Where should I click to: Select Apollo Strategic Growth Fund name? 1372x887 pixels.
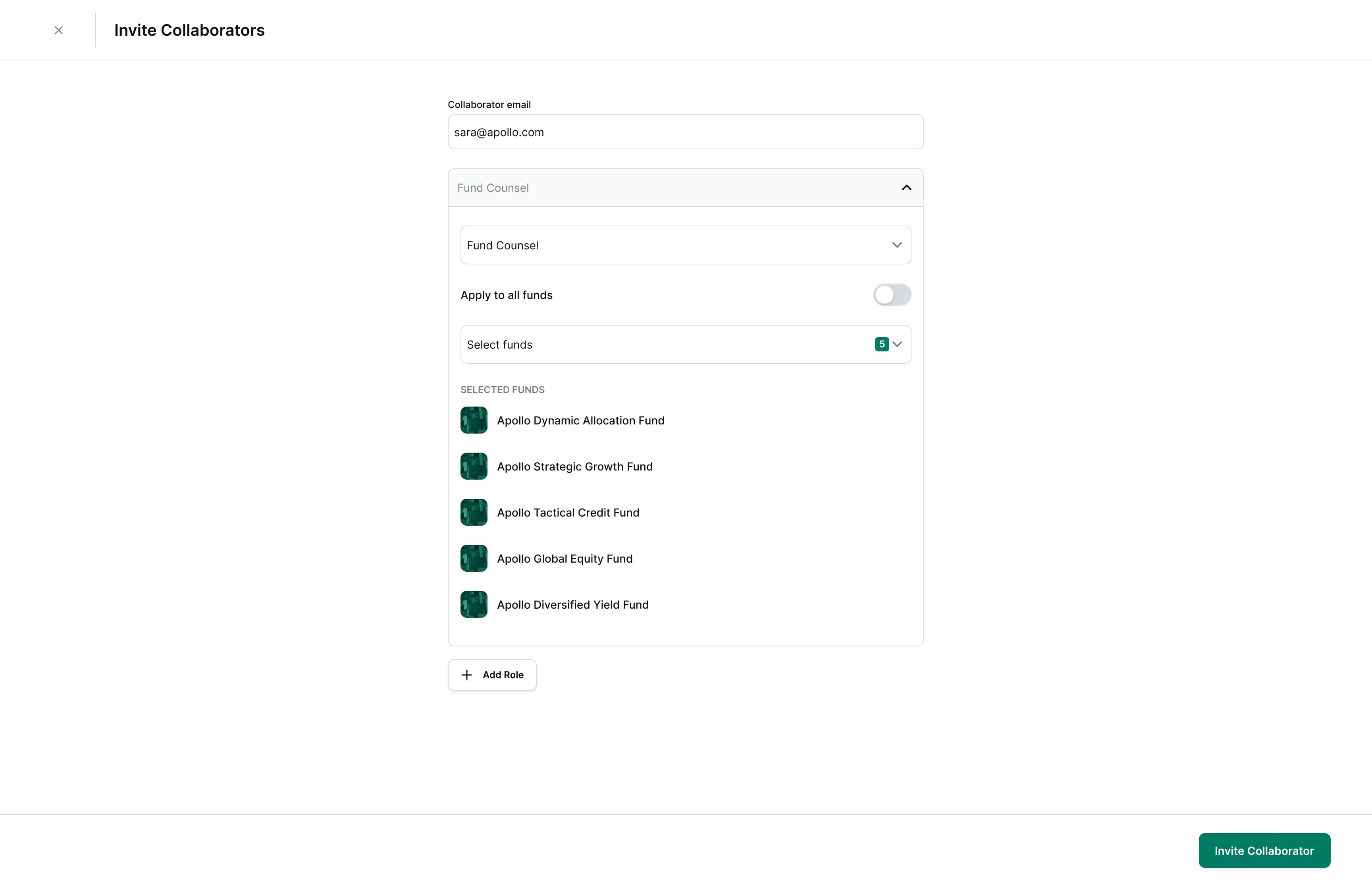point(574,467)
